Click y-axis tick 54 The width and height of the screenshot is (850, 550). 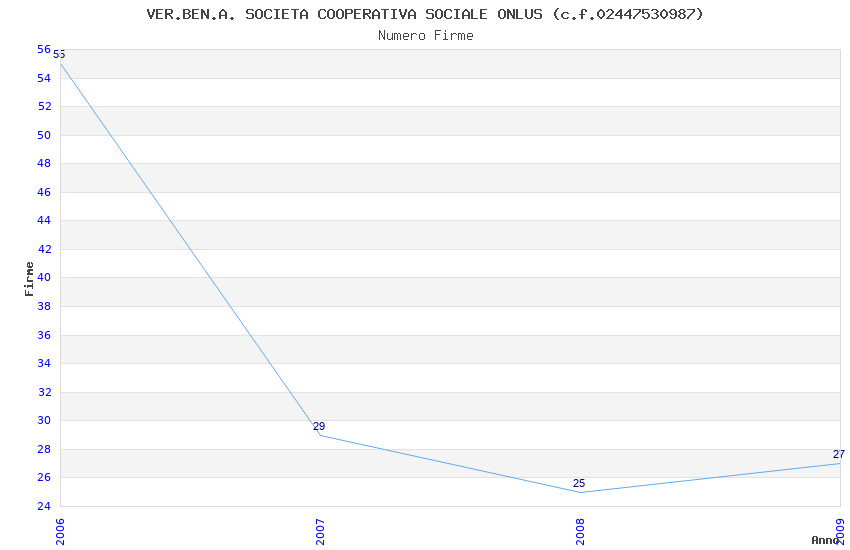(44, 78)
